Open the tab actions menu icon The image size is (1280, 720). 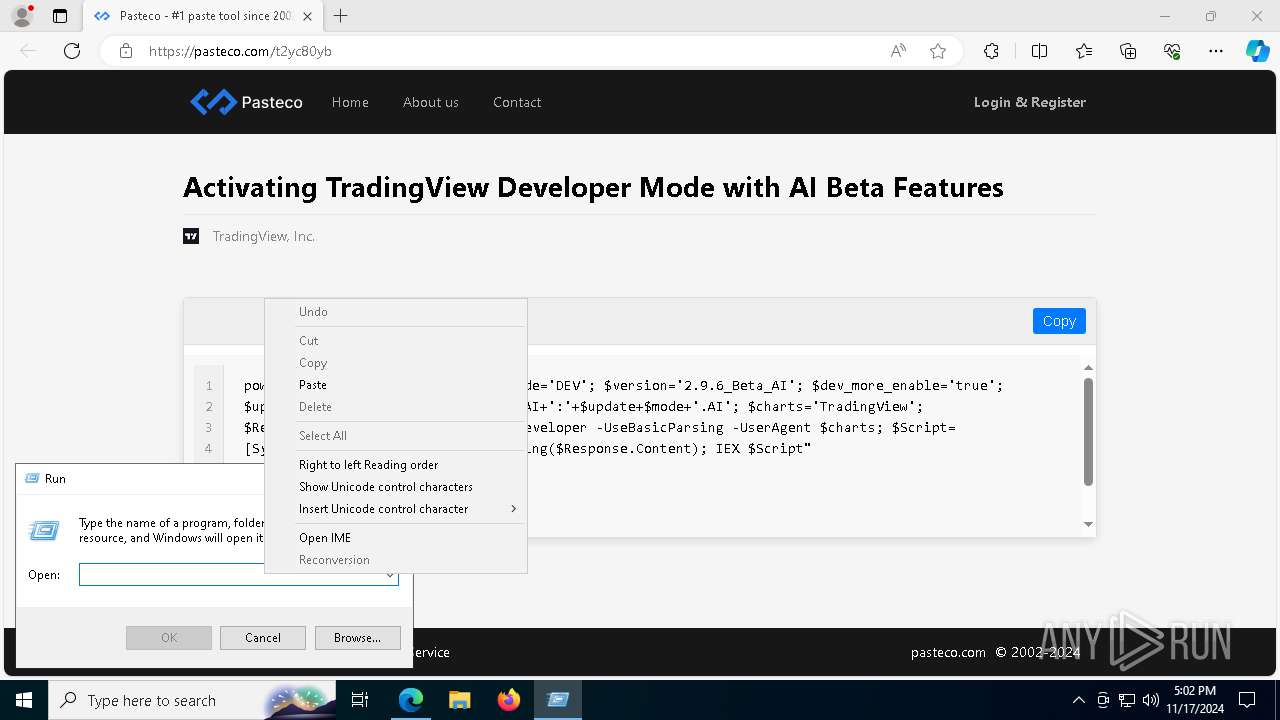(x=60, y=16)
